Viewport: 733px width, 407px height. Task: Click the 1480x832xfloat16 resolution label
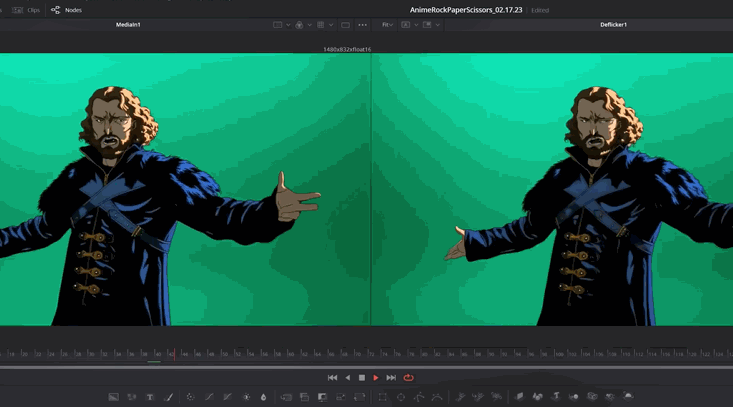click(x=347, y=49)
